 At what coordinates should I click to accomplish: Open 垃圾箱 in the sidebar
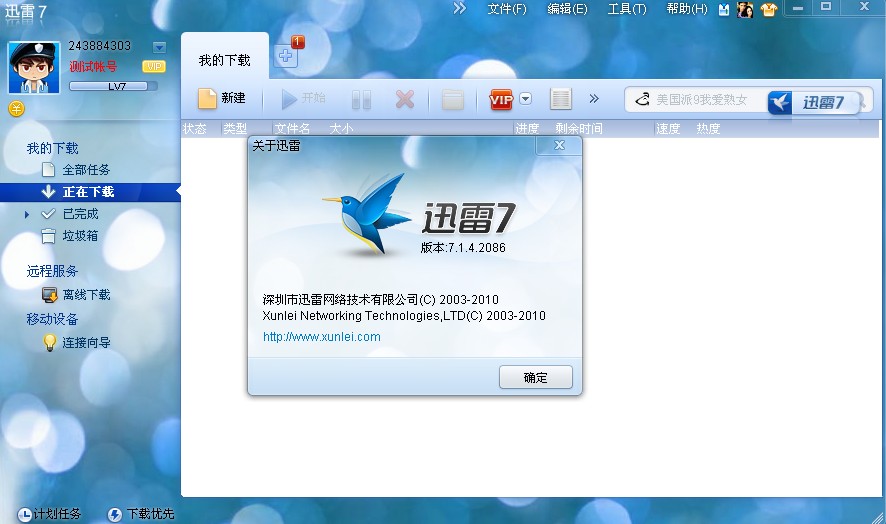point(80,236)
